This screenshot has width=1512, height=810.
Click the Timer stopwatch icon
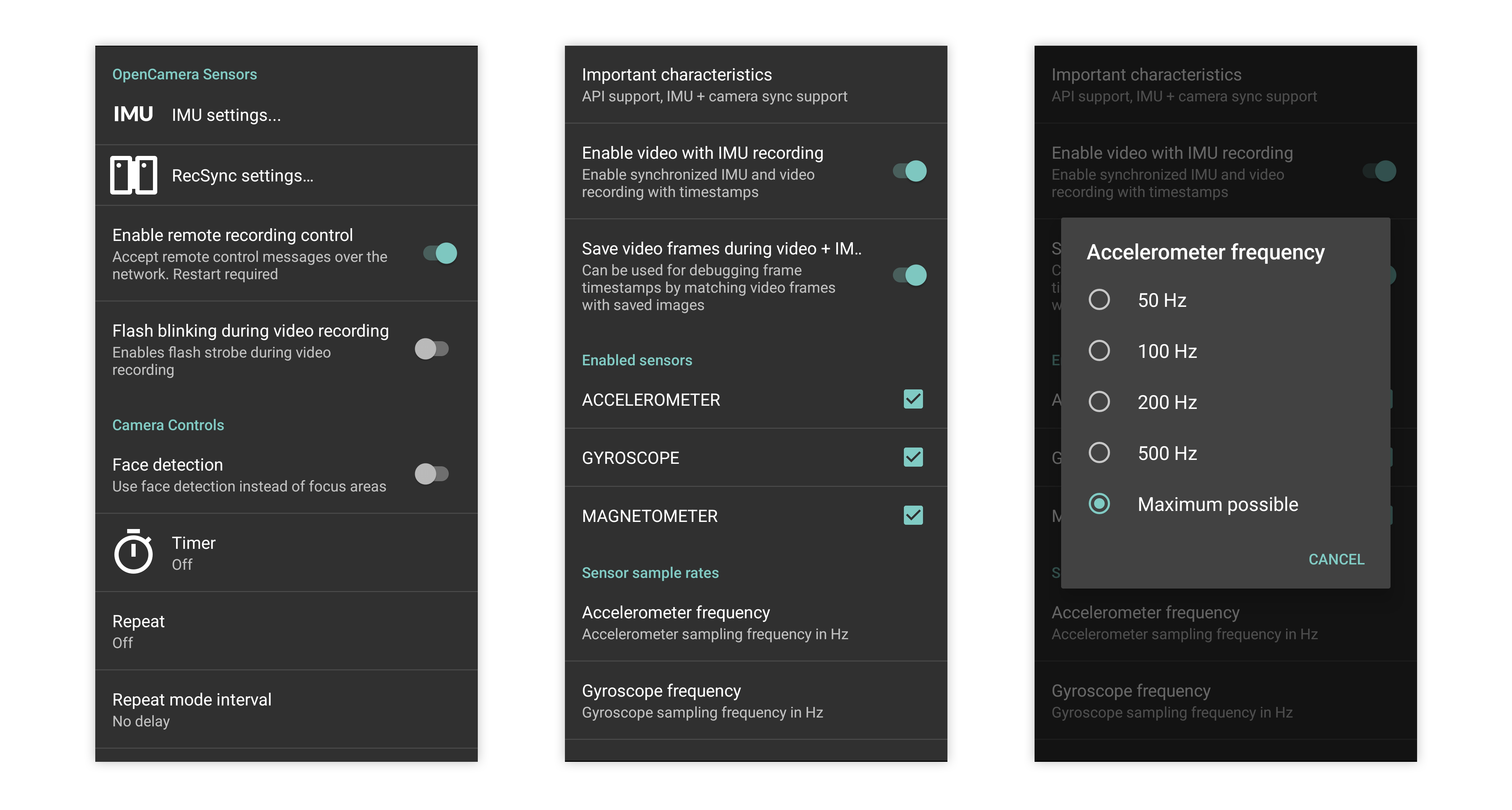click(133, 552)
